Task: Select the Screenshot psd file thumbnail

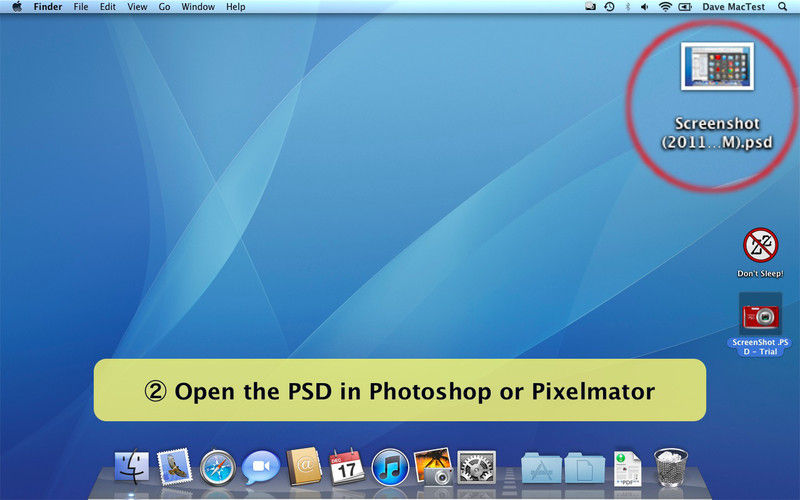Action: pyautogui.click(x=717, y=66)
